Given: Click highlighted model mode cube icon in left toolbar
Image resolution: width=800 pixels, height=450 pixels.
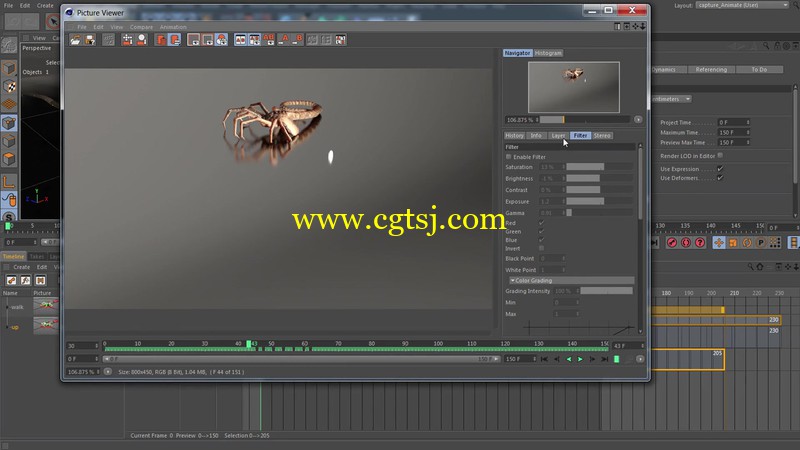Looking at the screenshot, I should (9, 123).
